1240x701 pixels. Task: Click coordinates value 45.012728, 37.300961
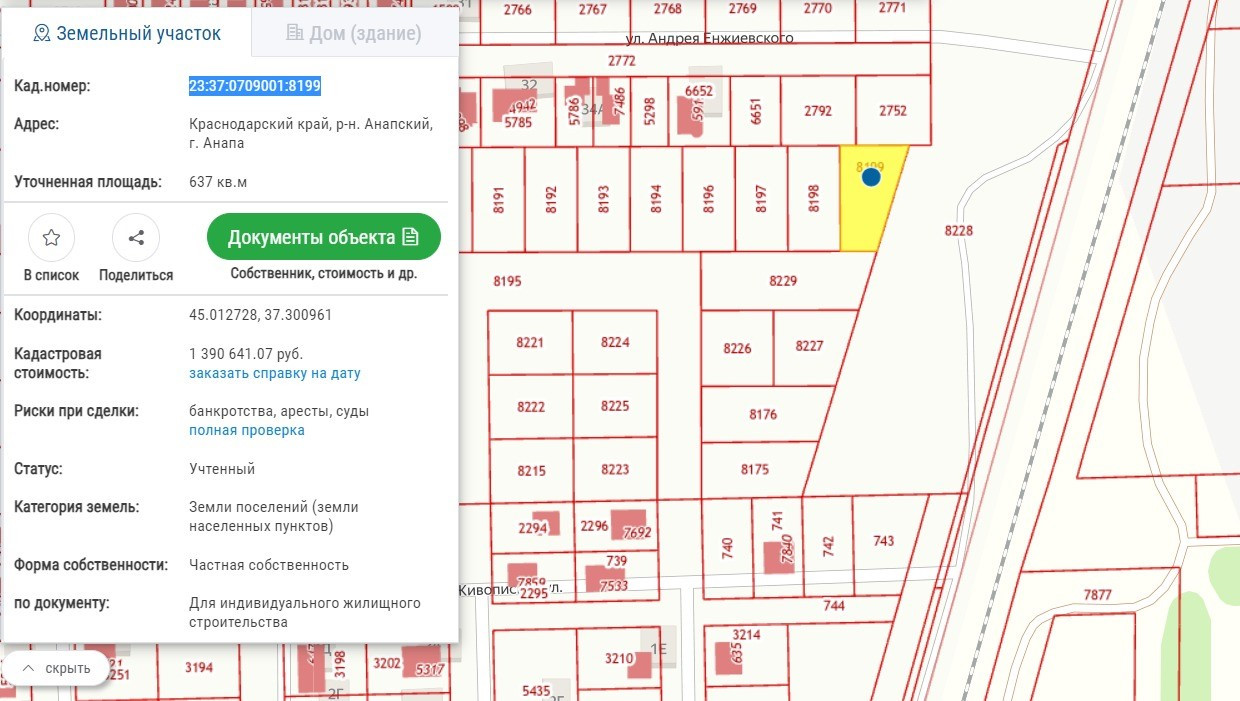point(260,315)
